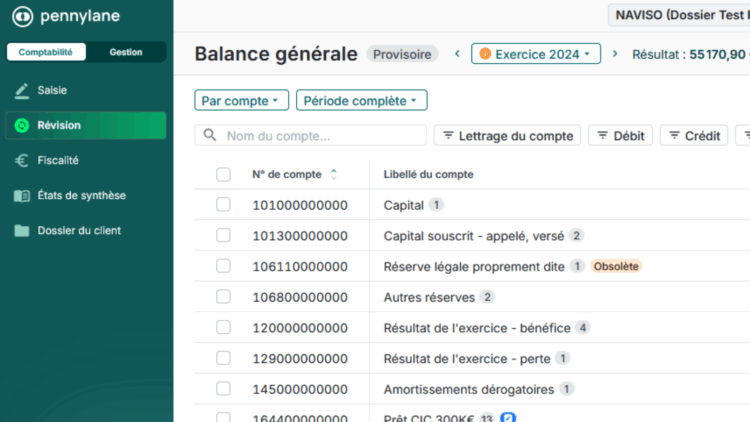Switch to the Gestion tab
This screenshot has width=750, height=422.
click(x=126, y=52)
